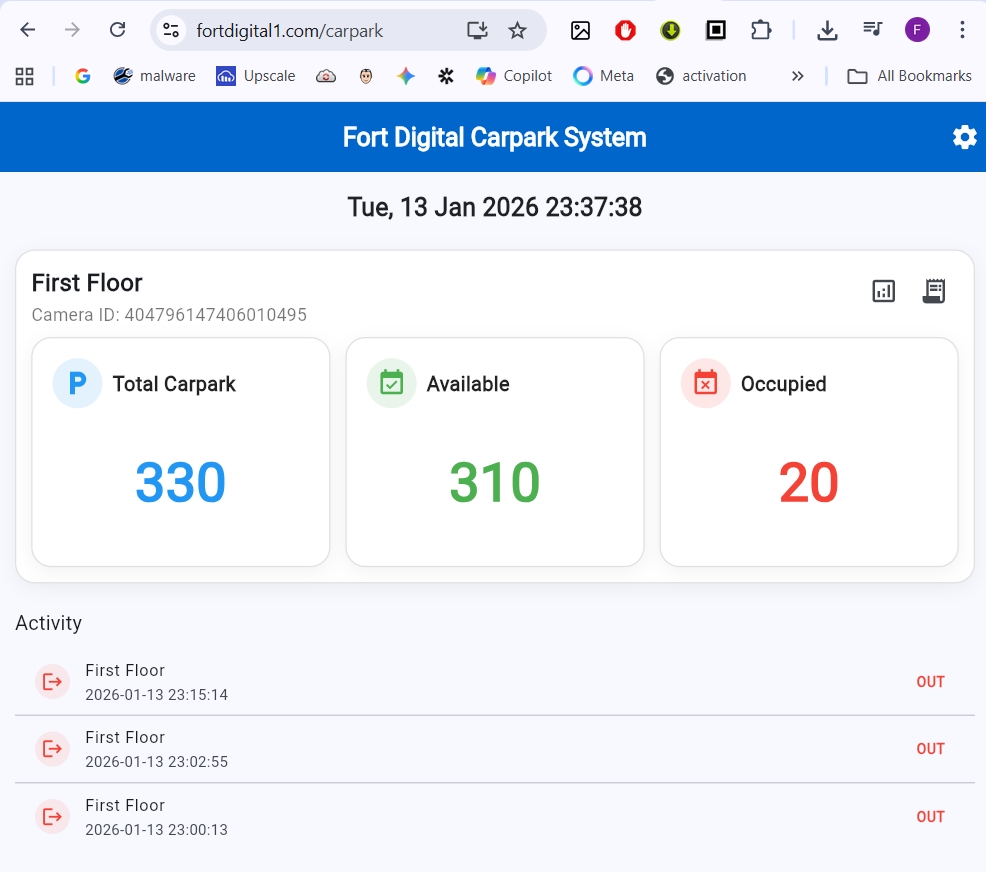986x872 pixels.
Task: Open the Chrome three-dot menu
Action: 962,30
